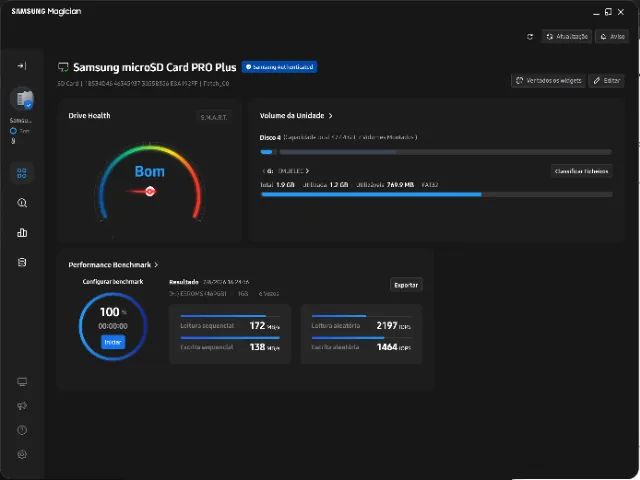This screenshot has width=640, height=480.
Task: Click the Disco 4 capacity bar
Action: [436, 152]
